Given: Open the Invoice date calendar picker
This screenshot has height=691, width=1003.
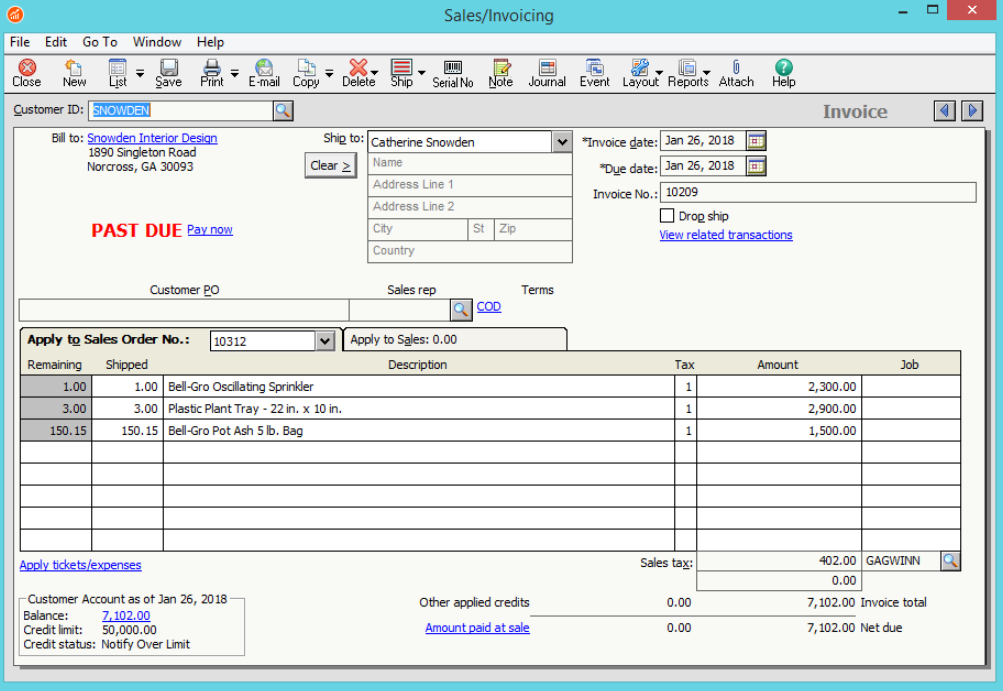Looking at the screenshot, I should [756, 141].
